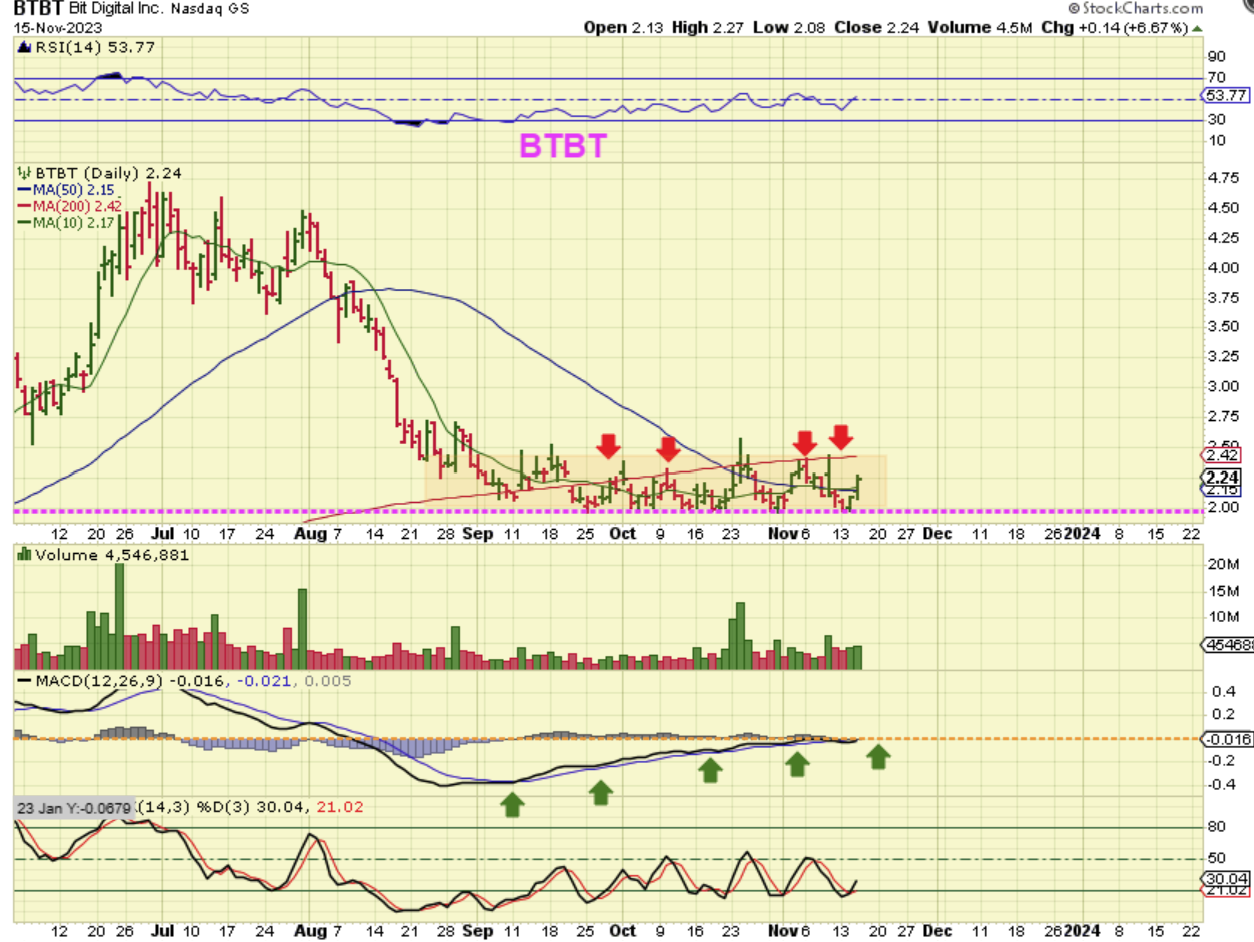Click the 80 level on stochastic axis
Screen dimensions: 1254x942
point(1215,827)
